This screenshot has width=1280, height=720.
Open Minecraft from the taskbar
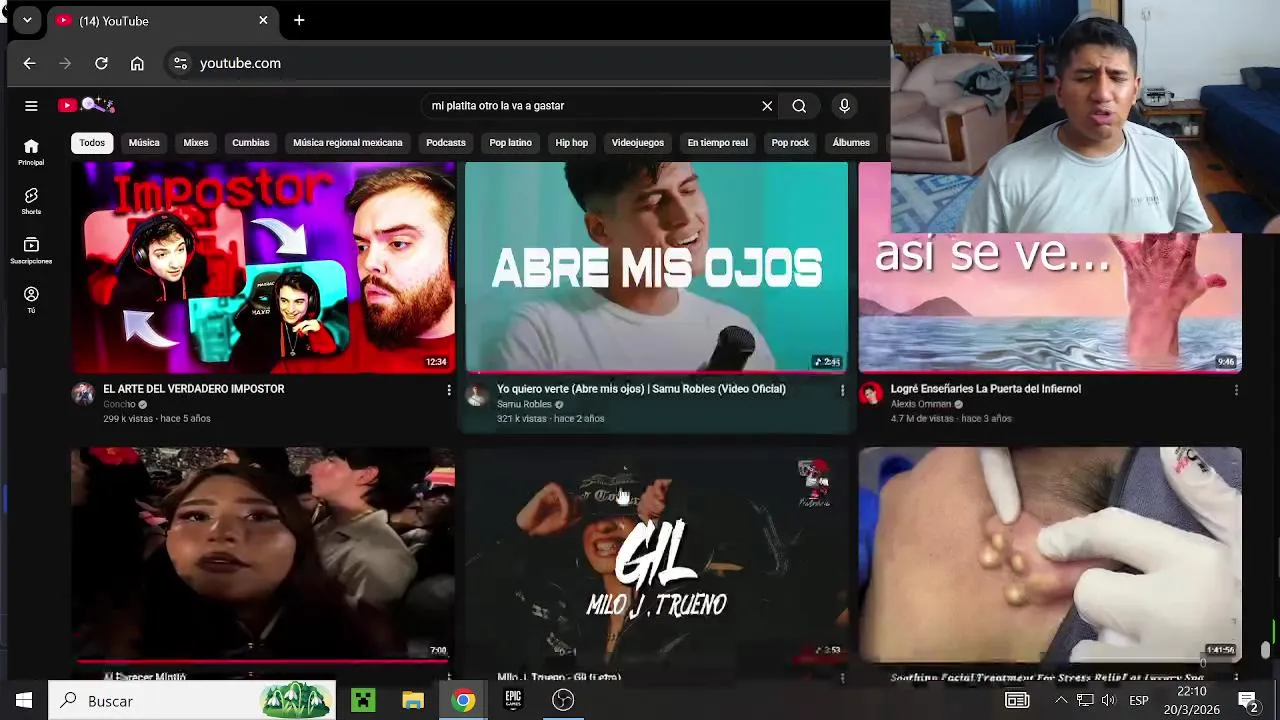pyautogui.click(x=363, y=701)
